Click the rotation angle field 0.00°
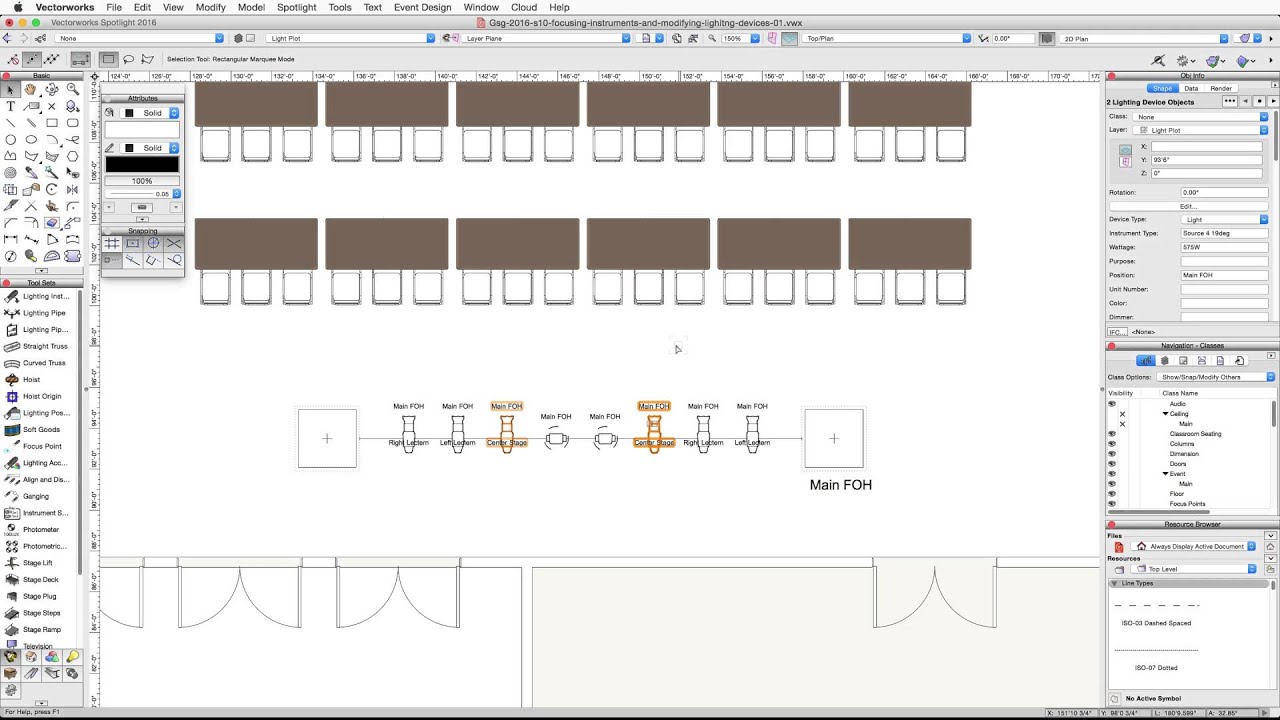 pos(1224,192)
